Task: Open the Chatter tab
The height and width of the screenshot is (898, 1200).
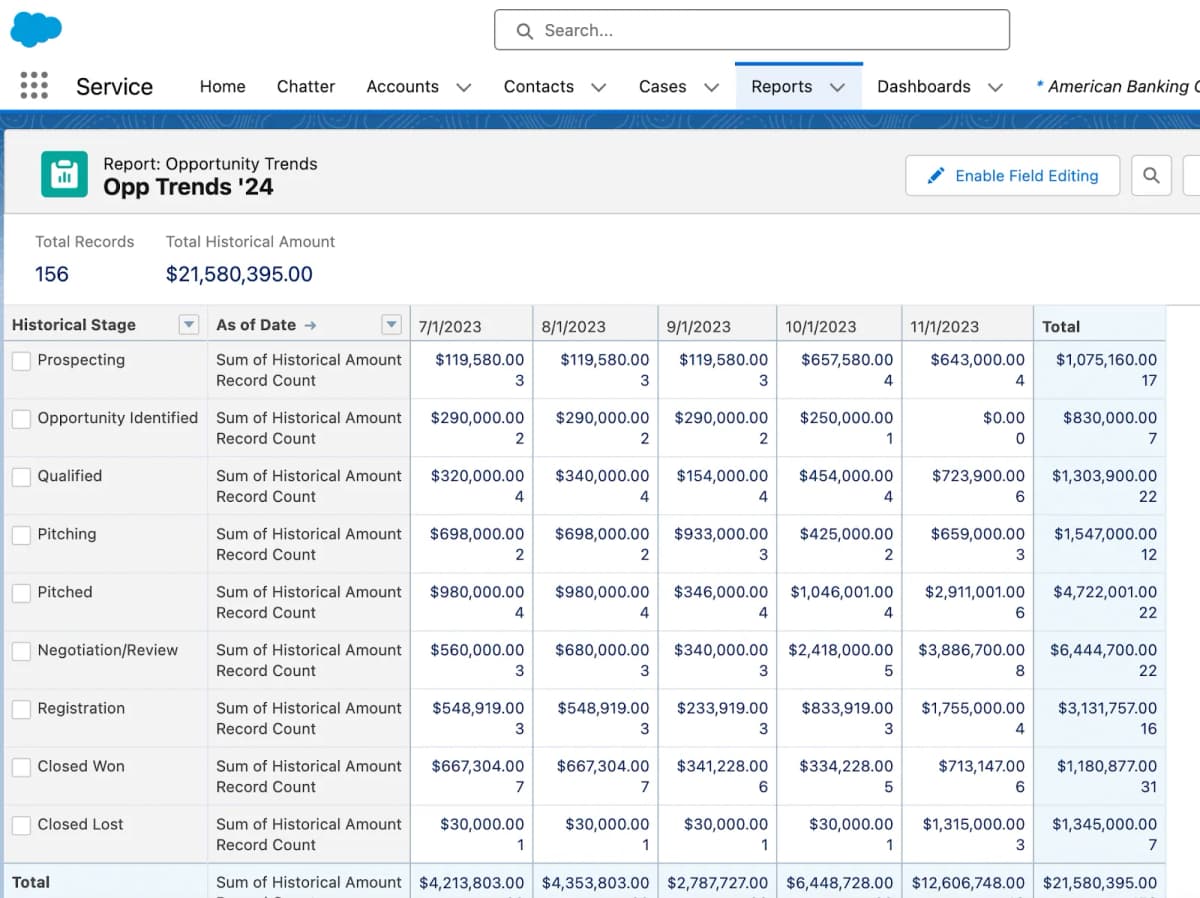Action: (306, 86)
